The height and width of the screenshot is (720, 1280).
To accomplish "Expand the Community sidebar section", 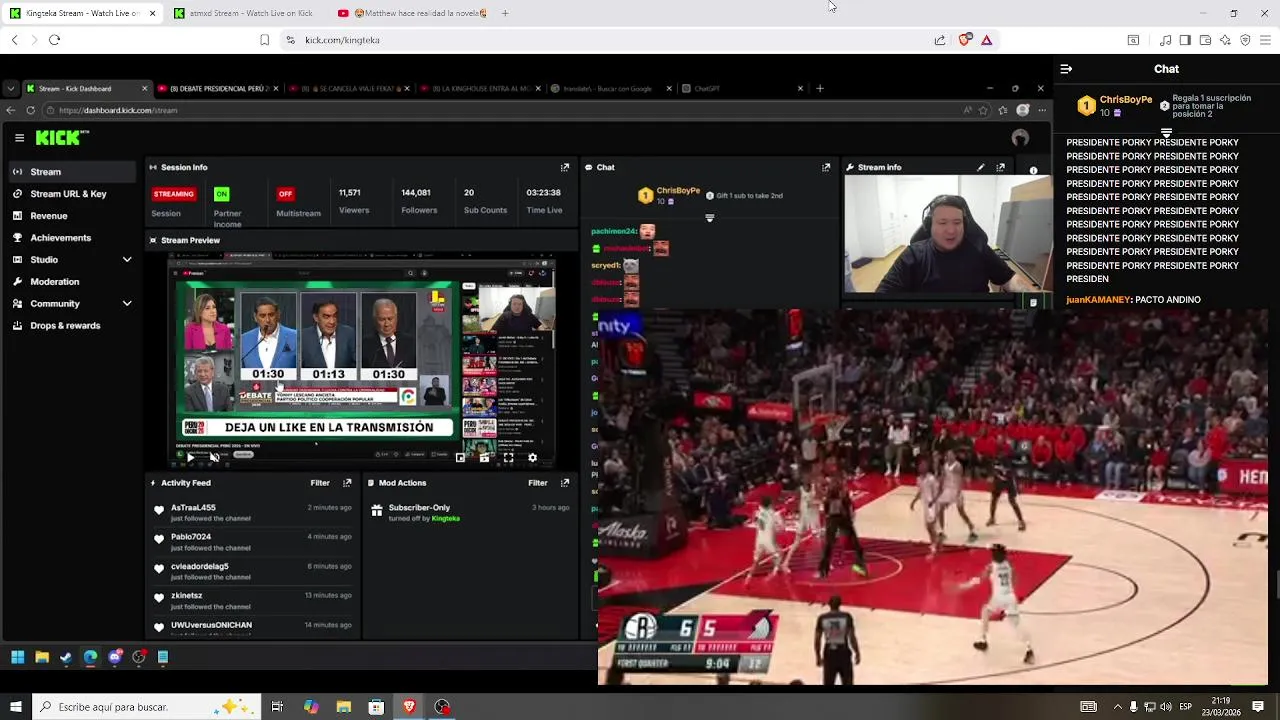I will pos(127,304).
